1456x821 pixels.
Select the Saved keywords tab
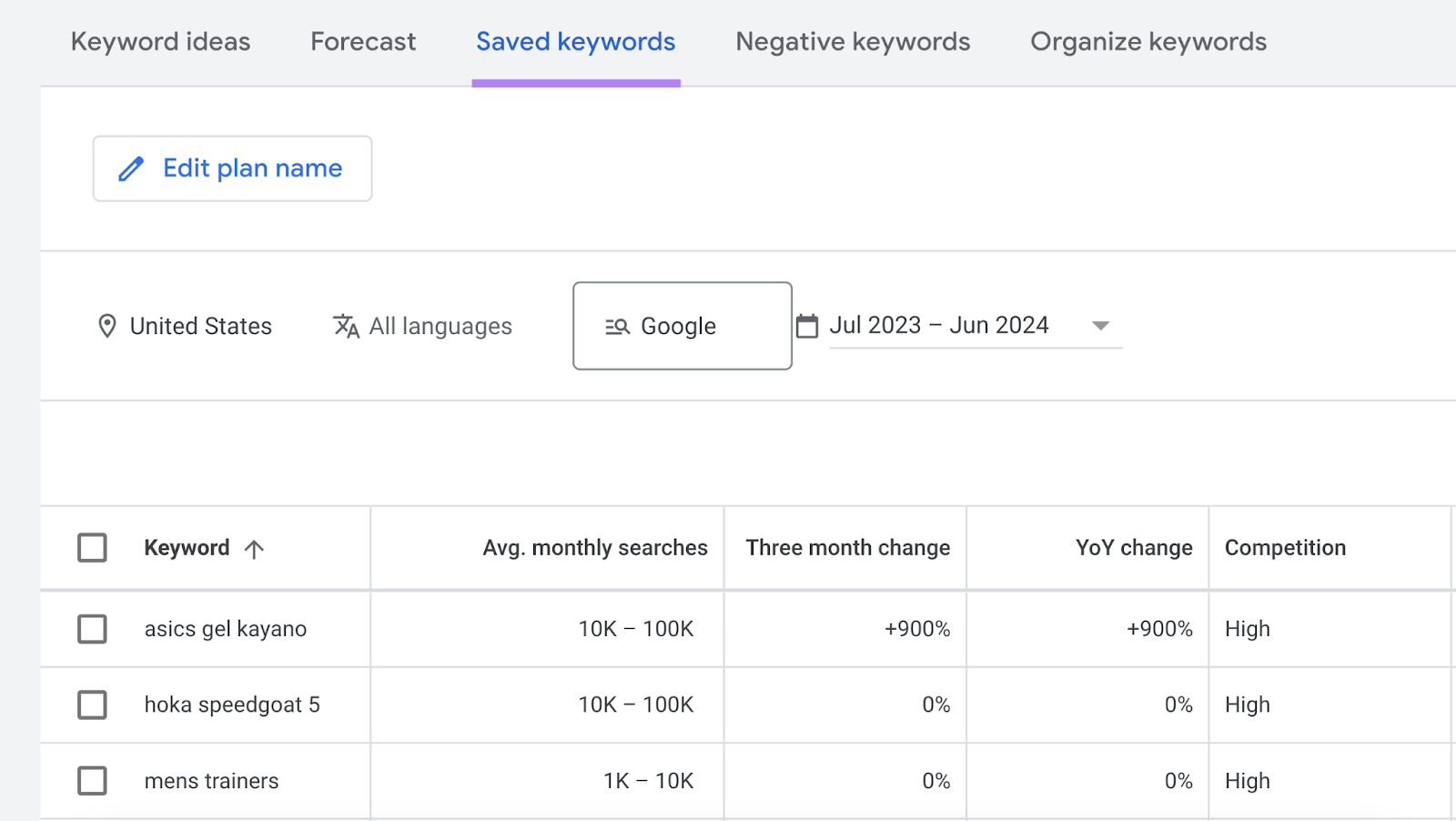tap(576, 42)
